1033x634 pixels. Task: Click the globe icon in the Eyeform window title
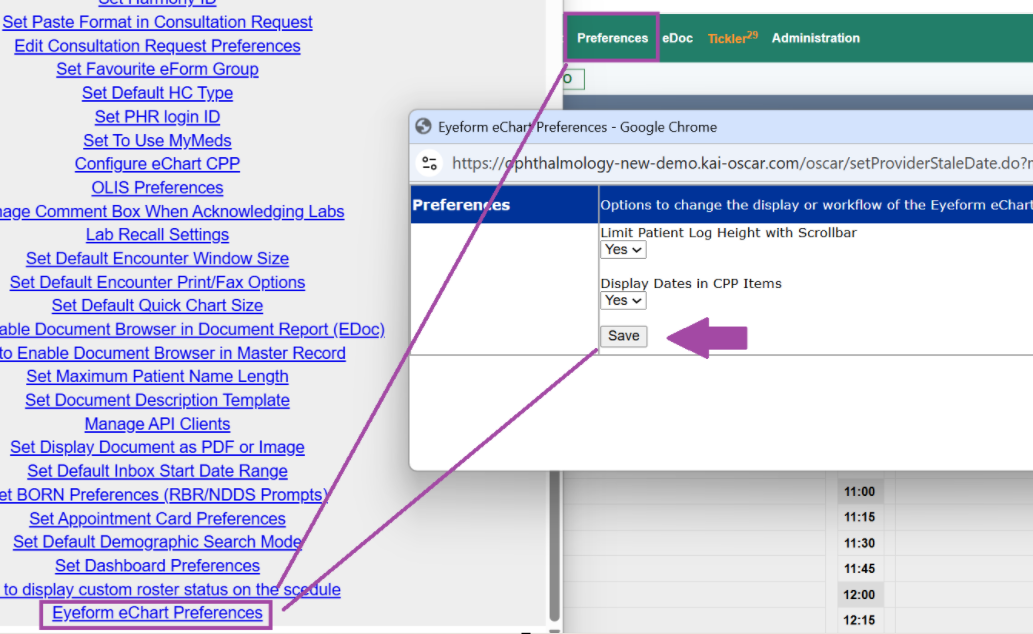click(x=424, y=127)
